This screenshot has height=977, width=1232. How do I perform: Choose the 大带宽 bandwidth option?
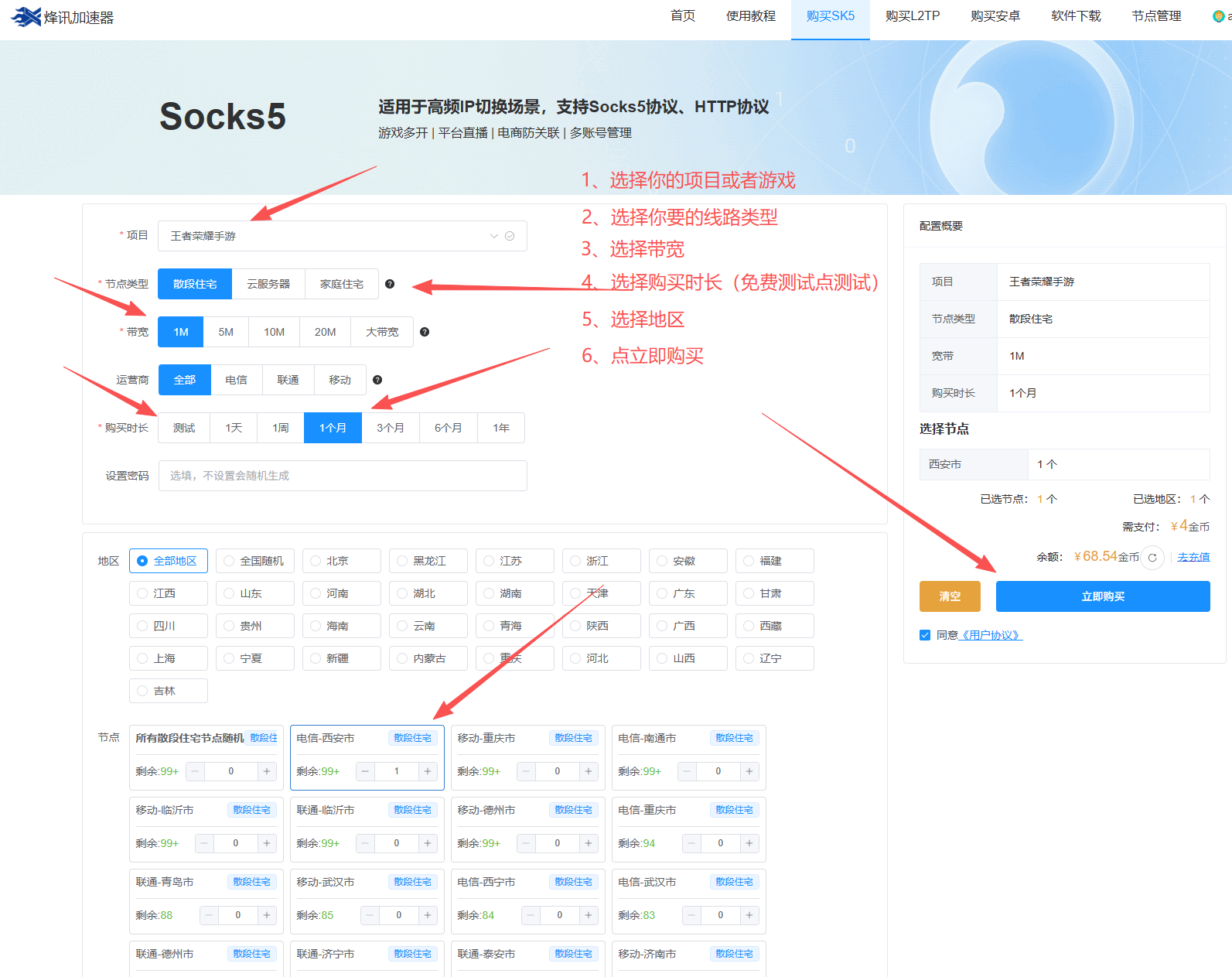[x=382, y=332]
